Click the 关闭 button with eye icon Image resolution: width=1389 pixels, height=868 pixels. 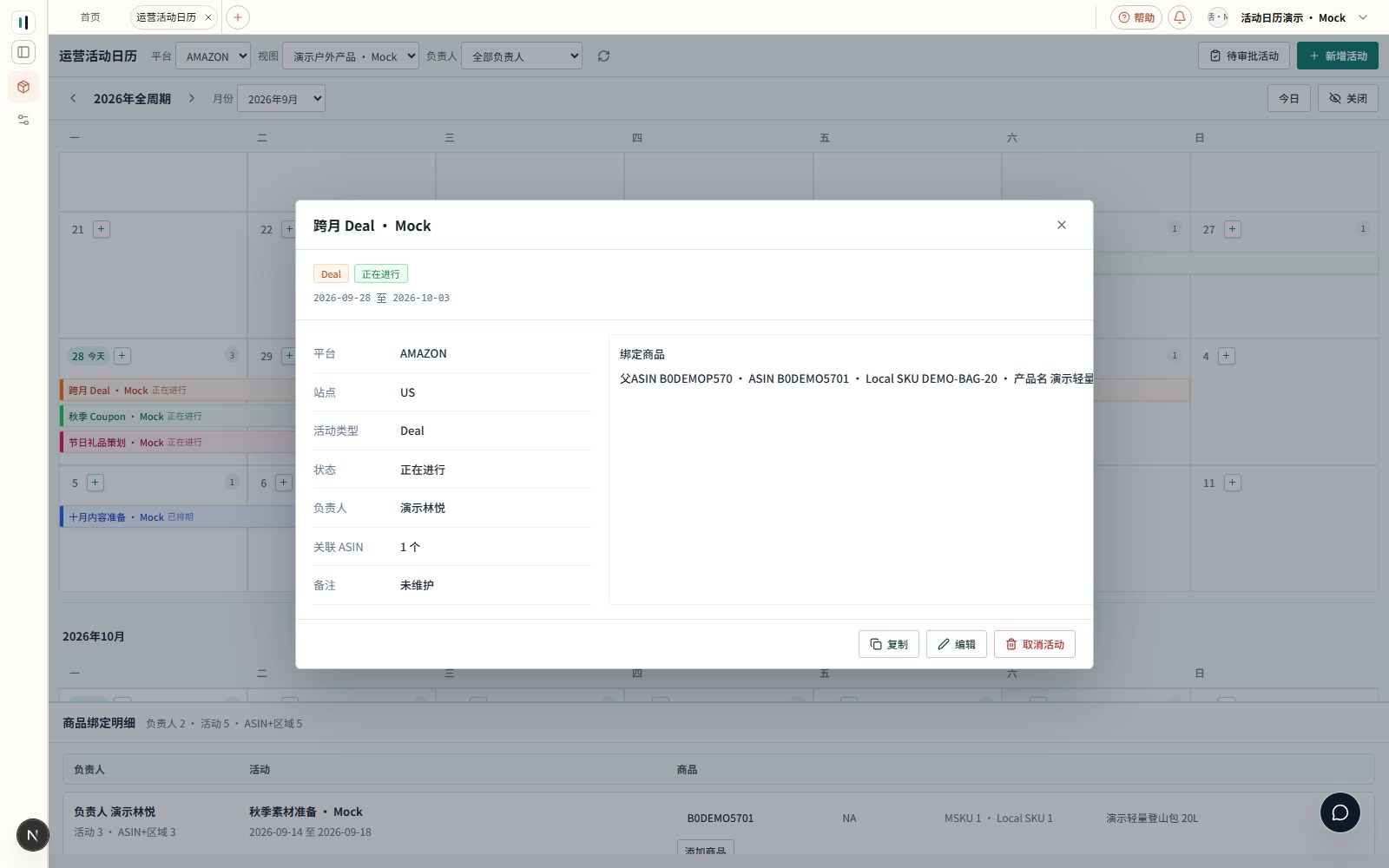[1348, 98]
